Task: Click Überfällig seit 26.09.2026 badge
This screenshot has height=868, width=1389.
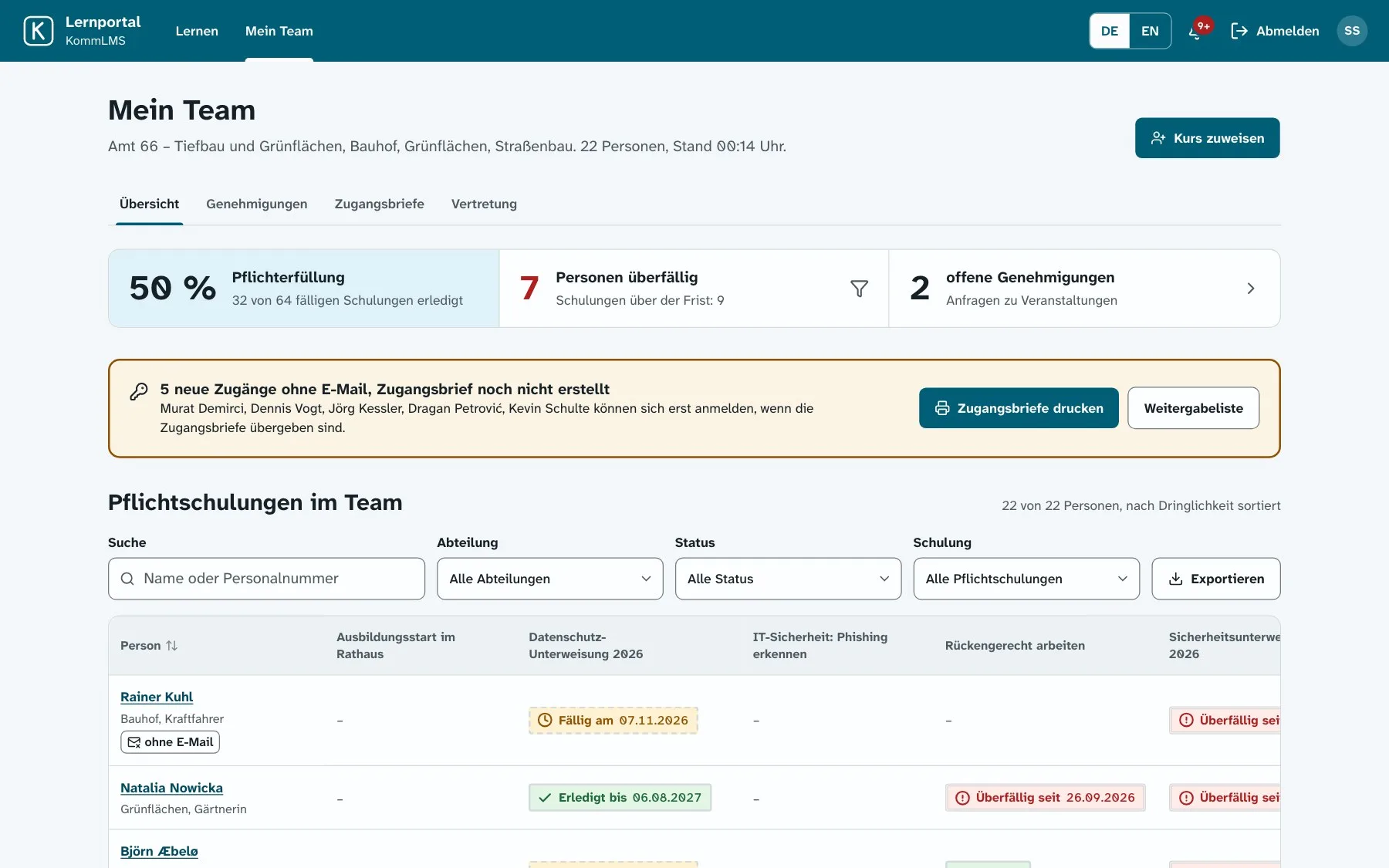Action: point(1046,798)
